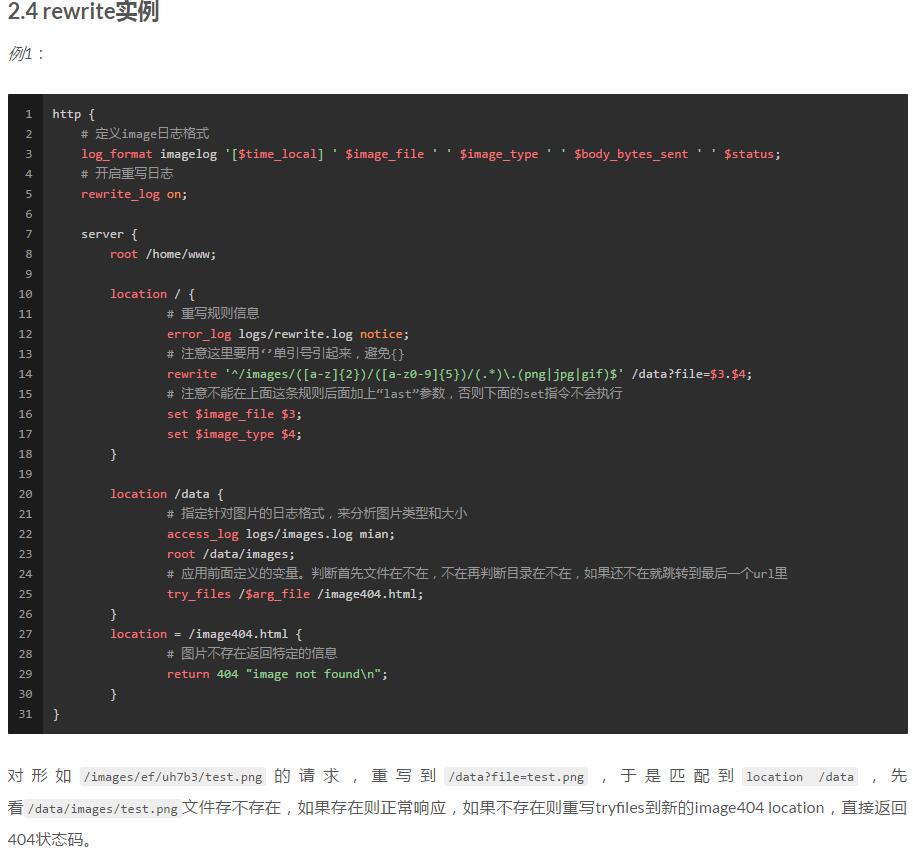This screenshot has width=913, height=864.
Task: Click the return 404 statement line
Action: [x=277, y=674]
